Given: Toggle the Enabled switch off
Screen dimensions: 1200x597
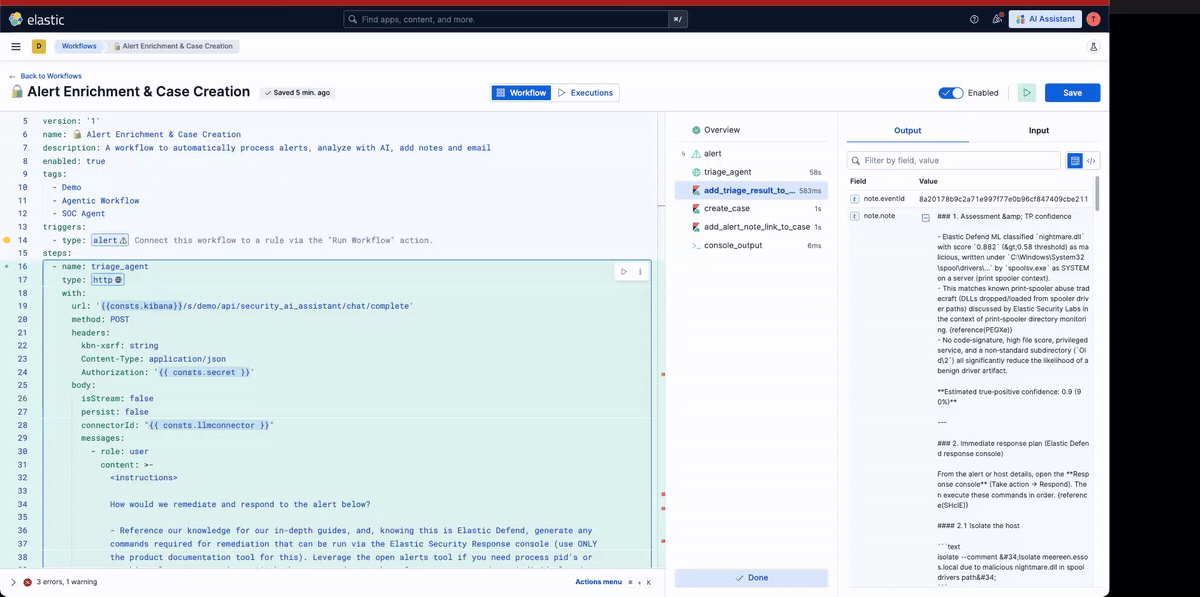Looking at the screenshot, I should tap(951, 93).
